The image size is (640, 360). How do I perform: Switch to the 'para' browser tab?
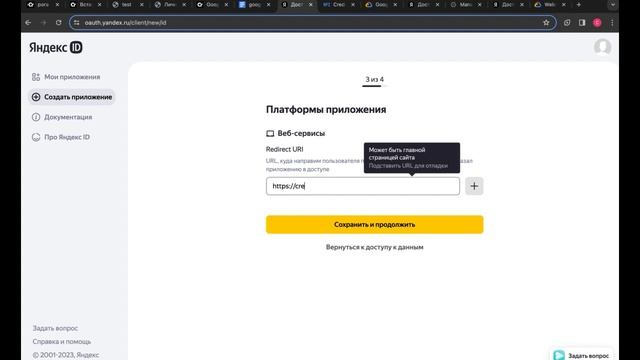[42, 4]
